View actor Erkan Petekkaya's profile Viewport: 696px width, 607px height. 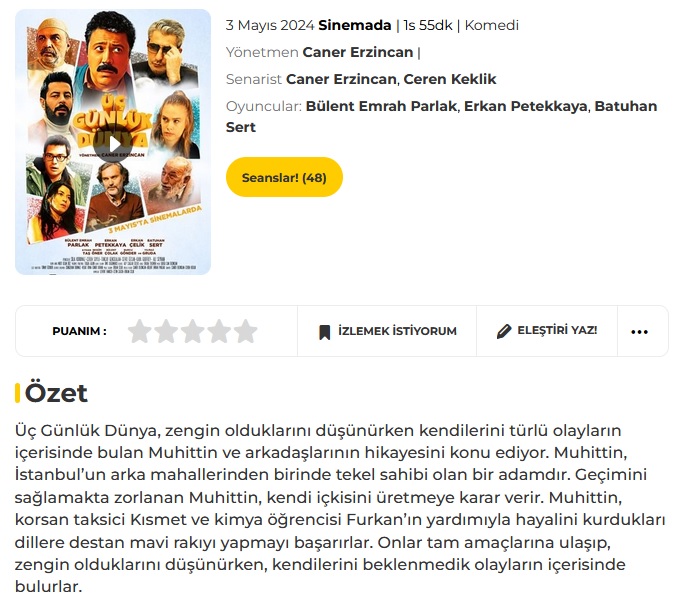click(x=525, y=106)
